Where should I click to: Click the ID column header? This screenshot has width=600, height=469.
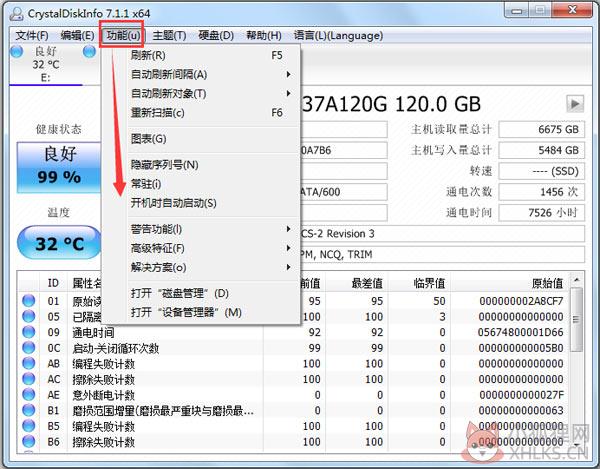click(53, 283)
